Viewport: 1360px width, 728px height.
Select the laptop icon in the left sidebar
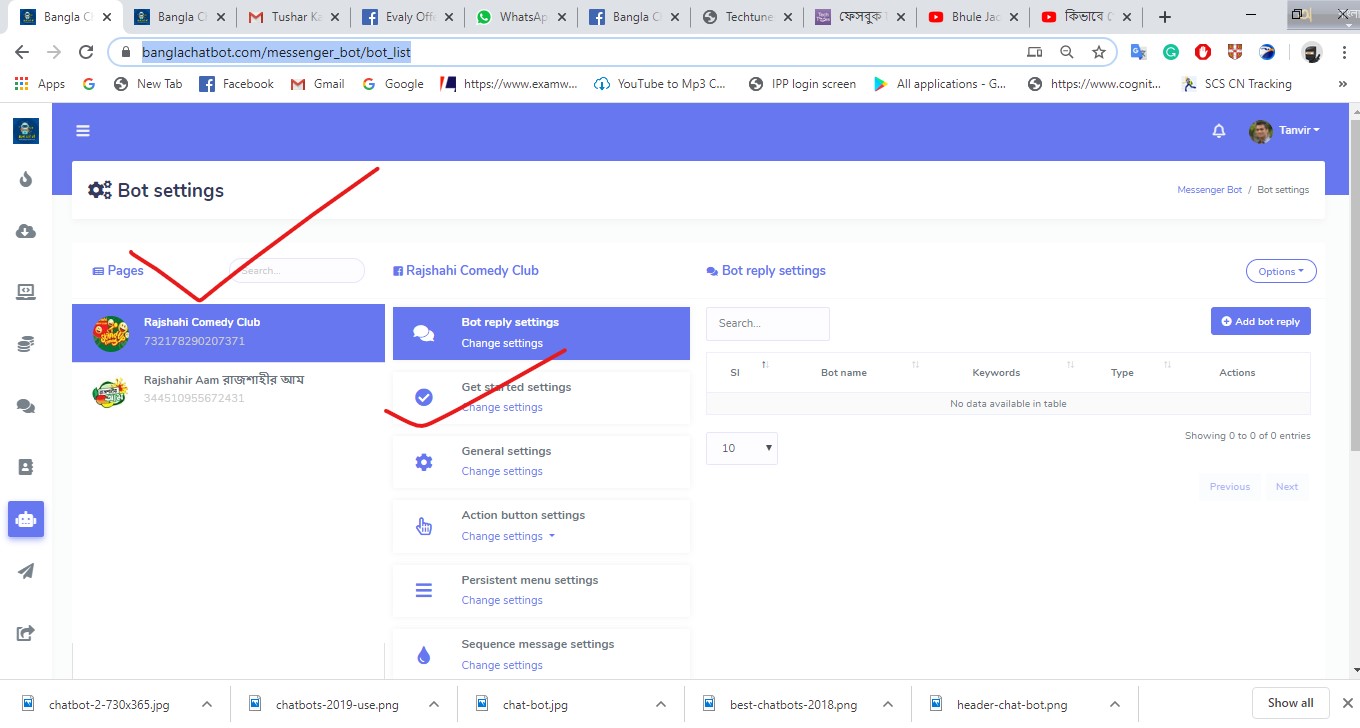point(26,292)
